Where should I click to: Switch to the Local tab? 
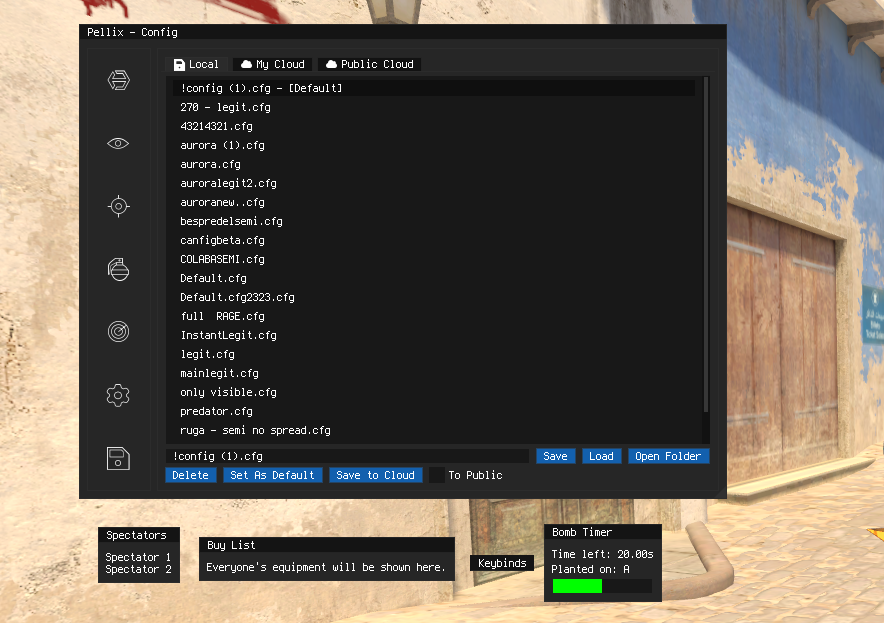click(197, 64)
